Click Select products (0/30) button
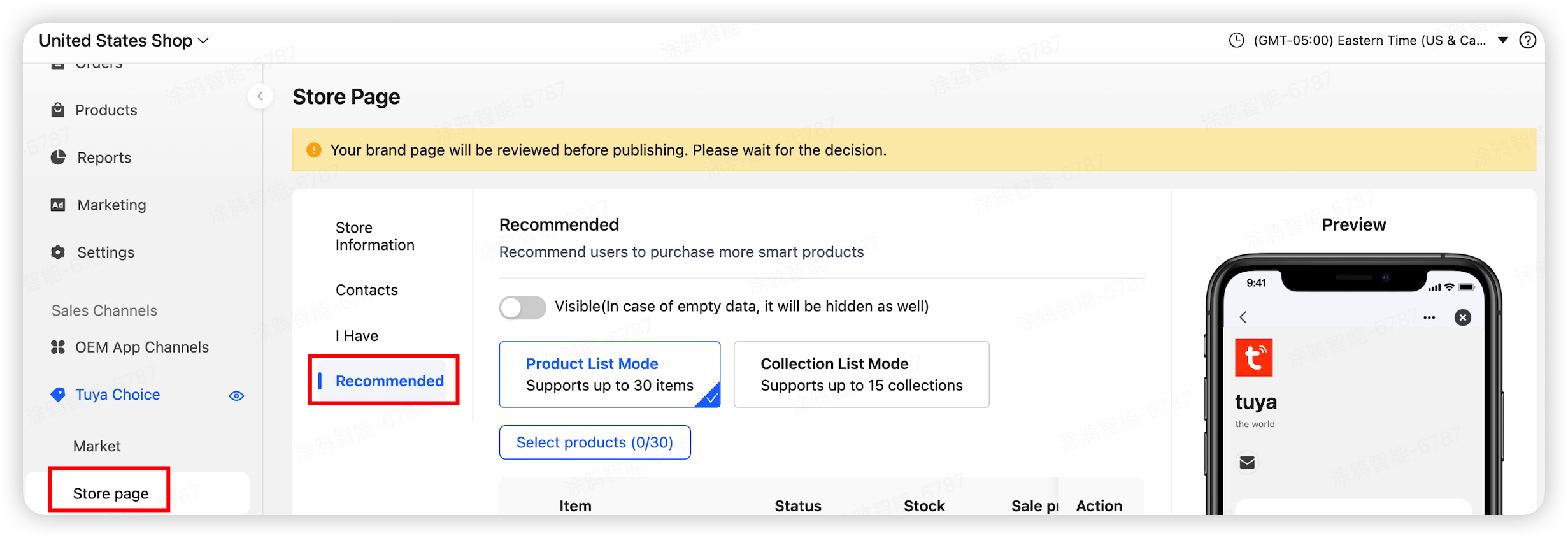 594,442
